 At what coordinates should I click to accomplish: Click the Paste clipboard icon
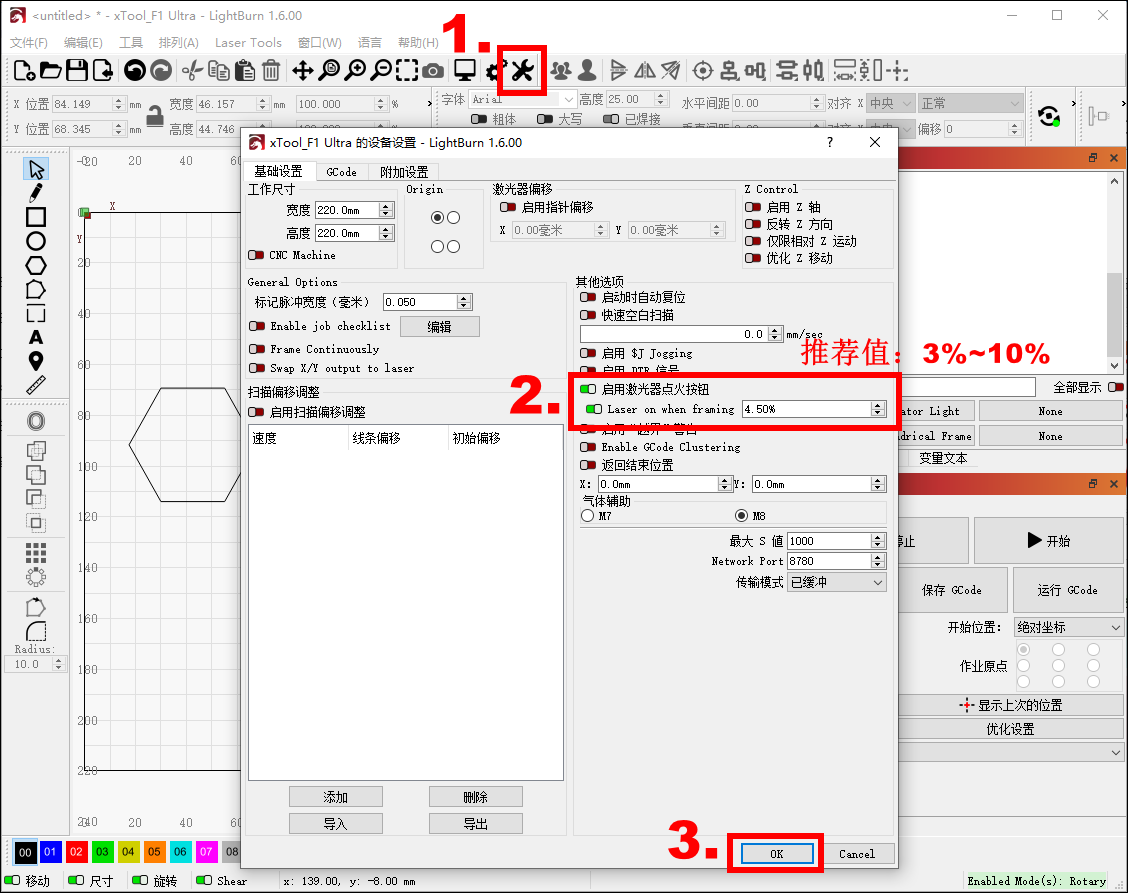point(245,71)
